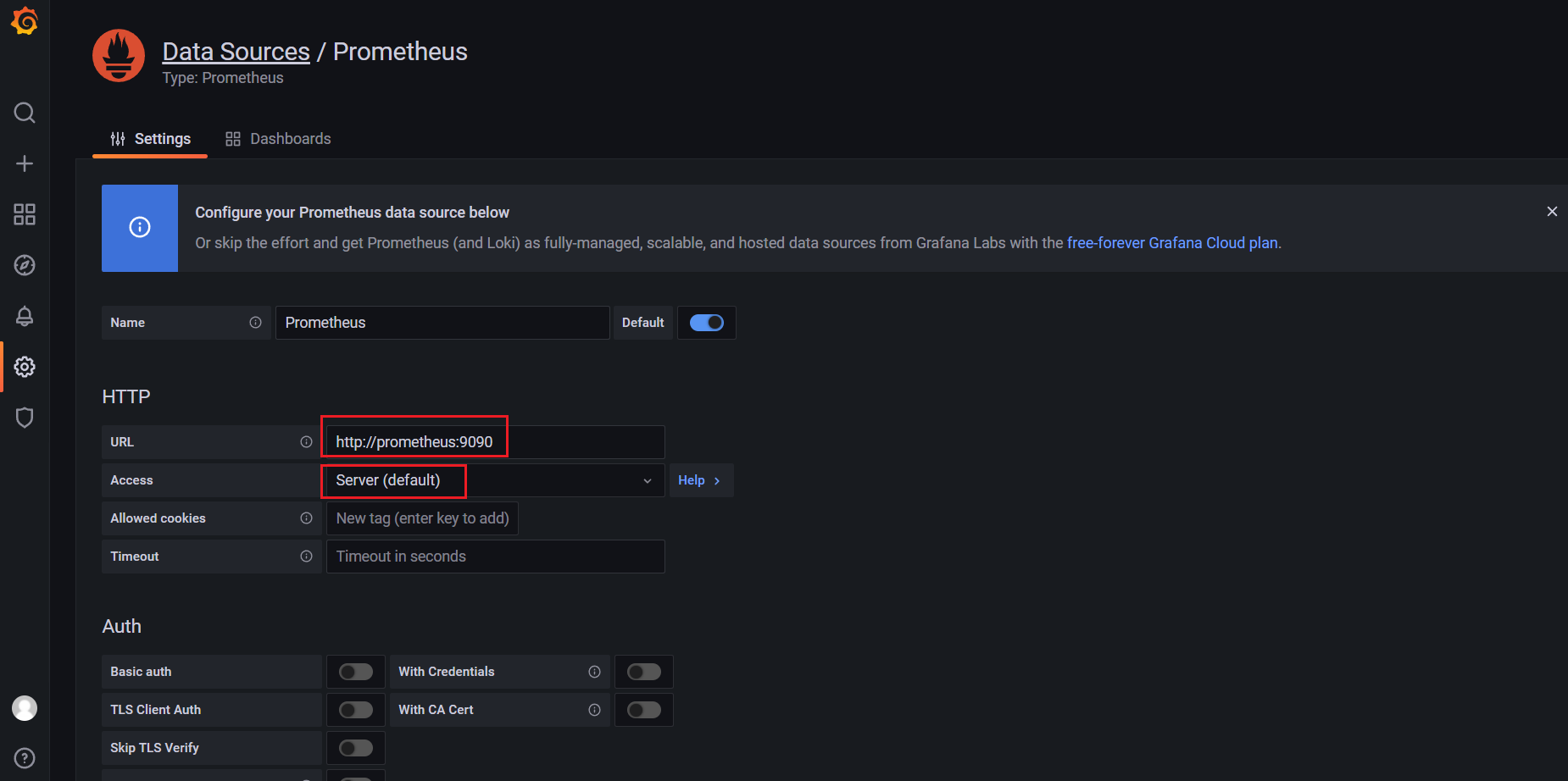
Task: Open the Grafana home logo
Action: click(x=25, y=21)
